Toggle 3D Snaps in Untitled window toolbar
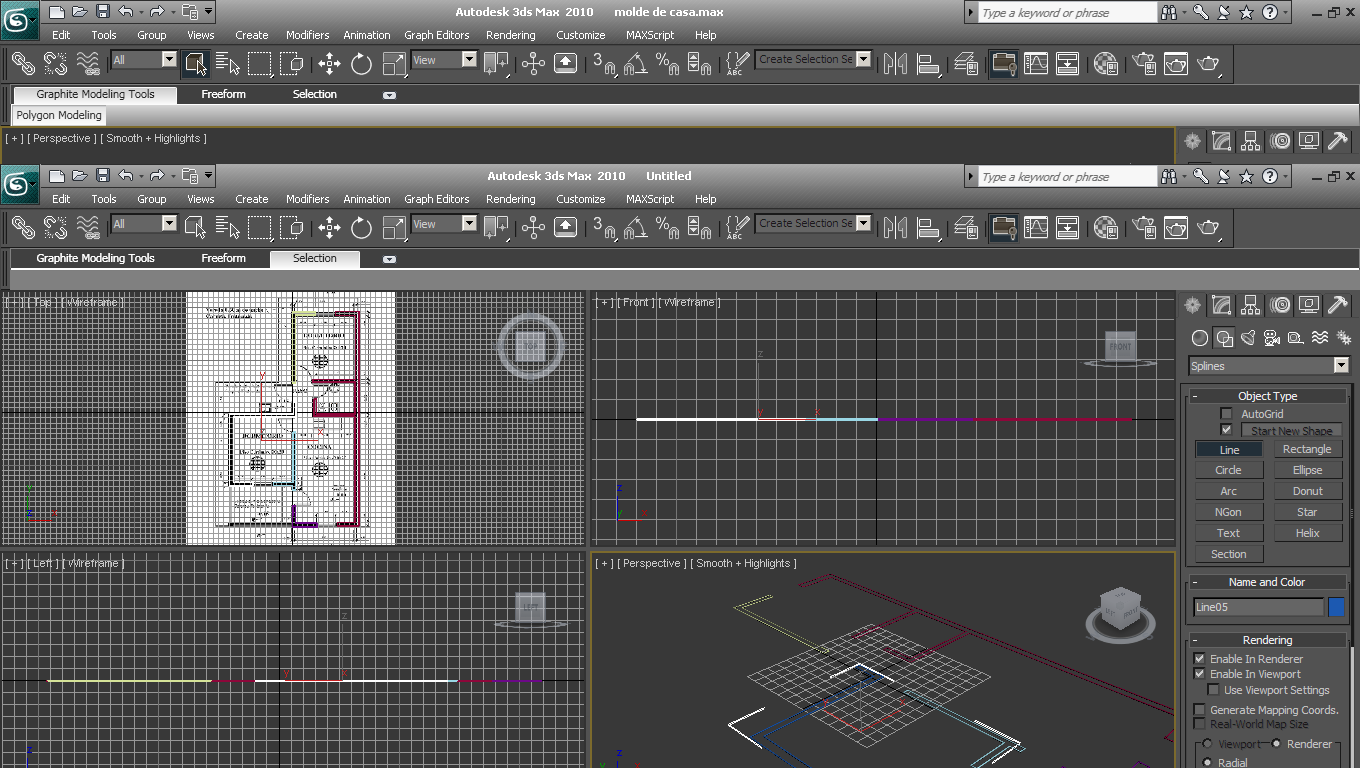1360x768 pixels. (603, 228)
